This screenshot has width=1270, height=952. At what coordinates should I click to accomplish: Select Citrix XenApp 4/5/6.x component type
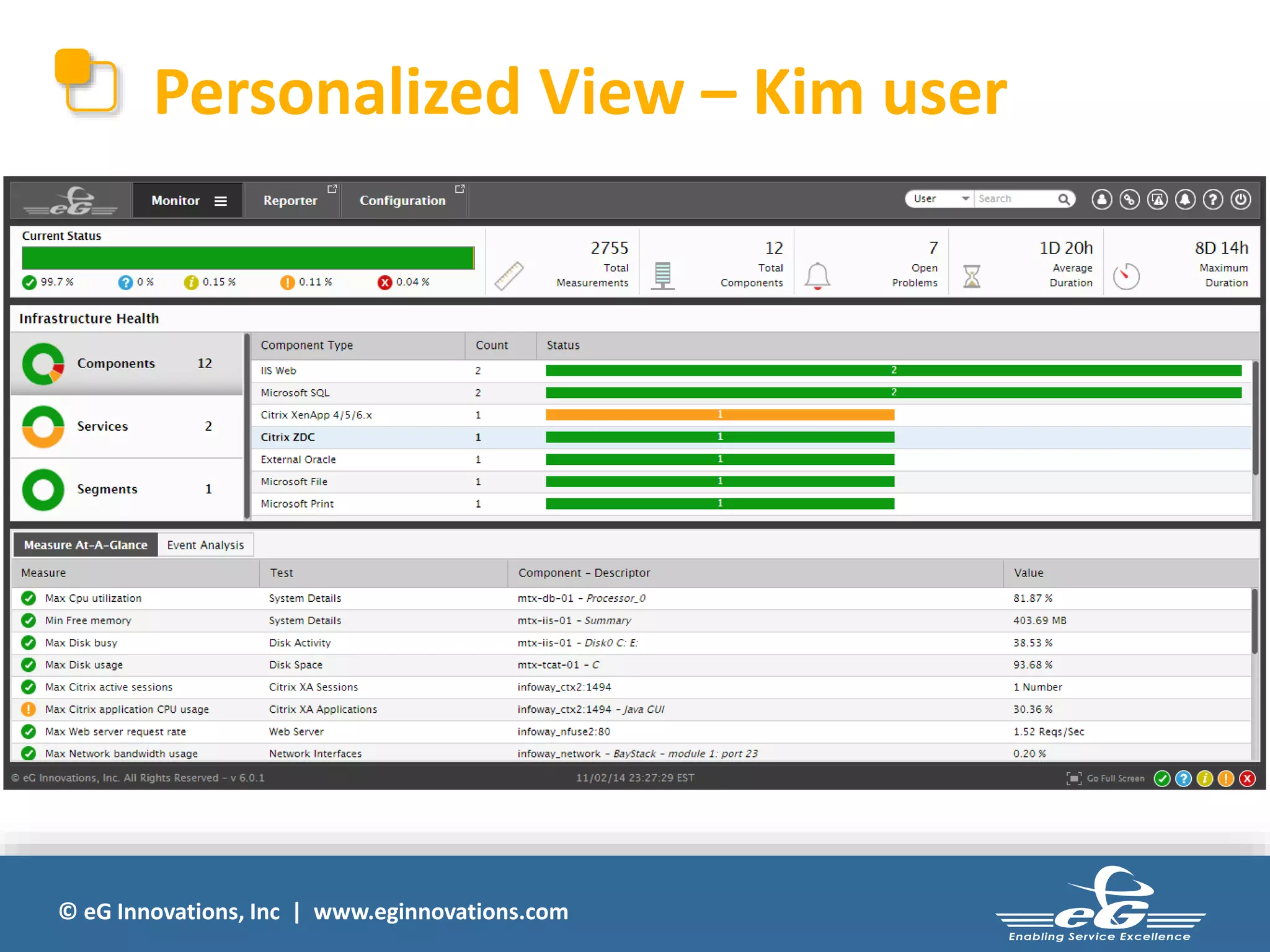tap(316, 415)
